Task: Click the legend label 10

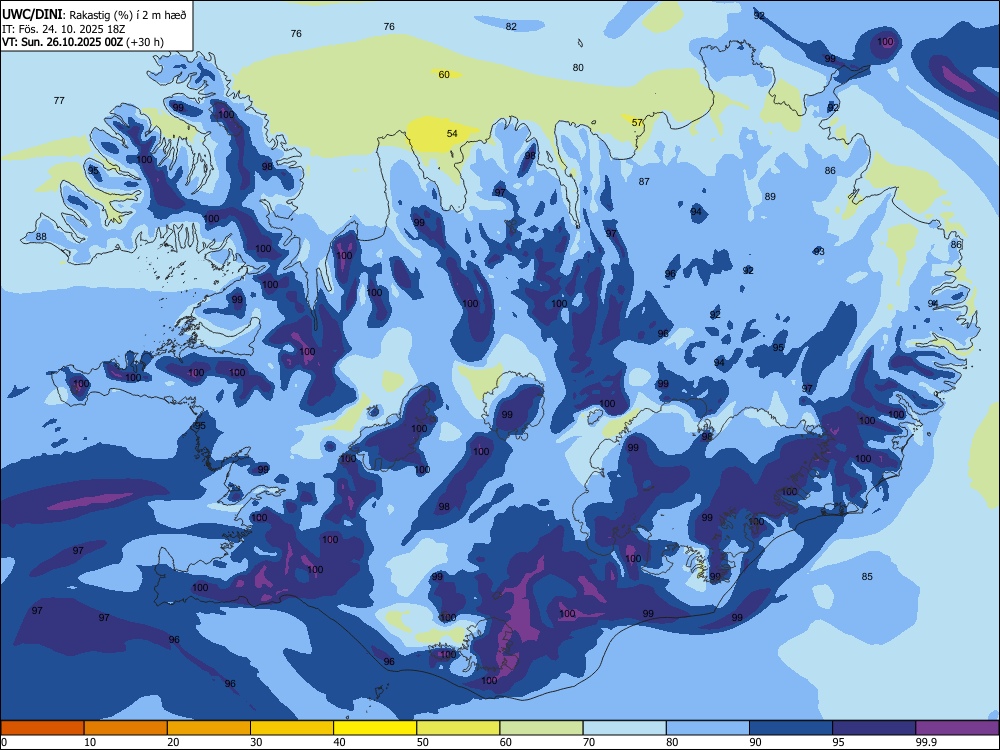Action: pos(90,742)
